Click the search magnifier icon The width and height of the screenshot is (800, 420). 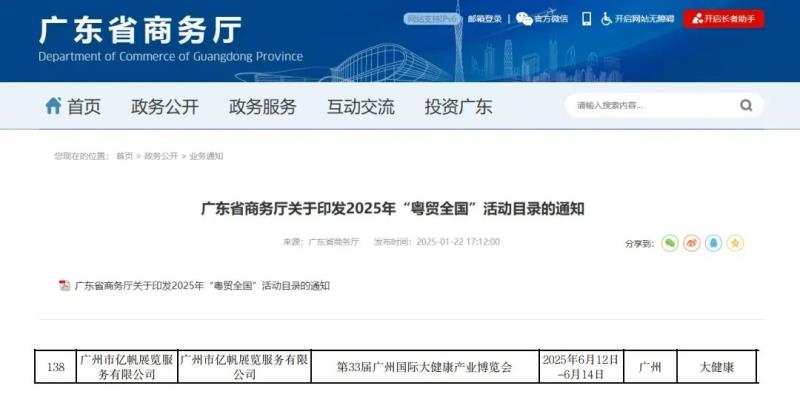(x=746, y=106)
